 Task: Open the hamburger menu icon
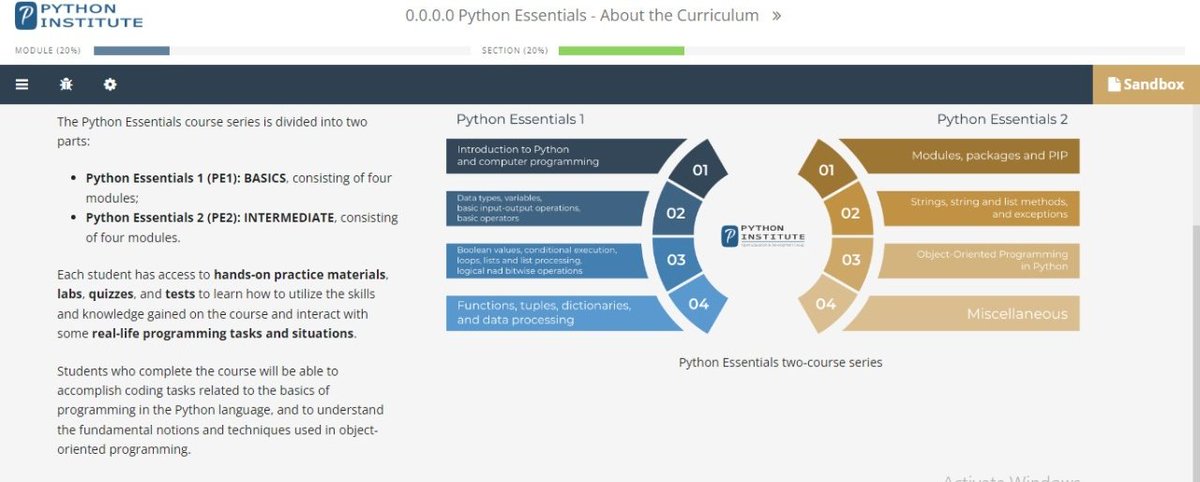click(22, 85)
